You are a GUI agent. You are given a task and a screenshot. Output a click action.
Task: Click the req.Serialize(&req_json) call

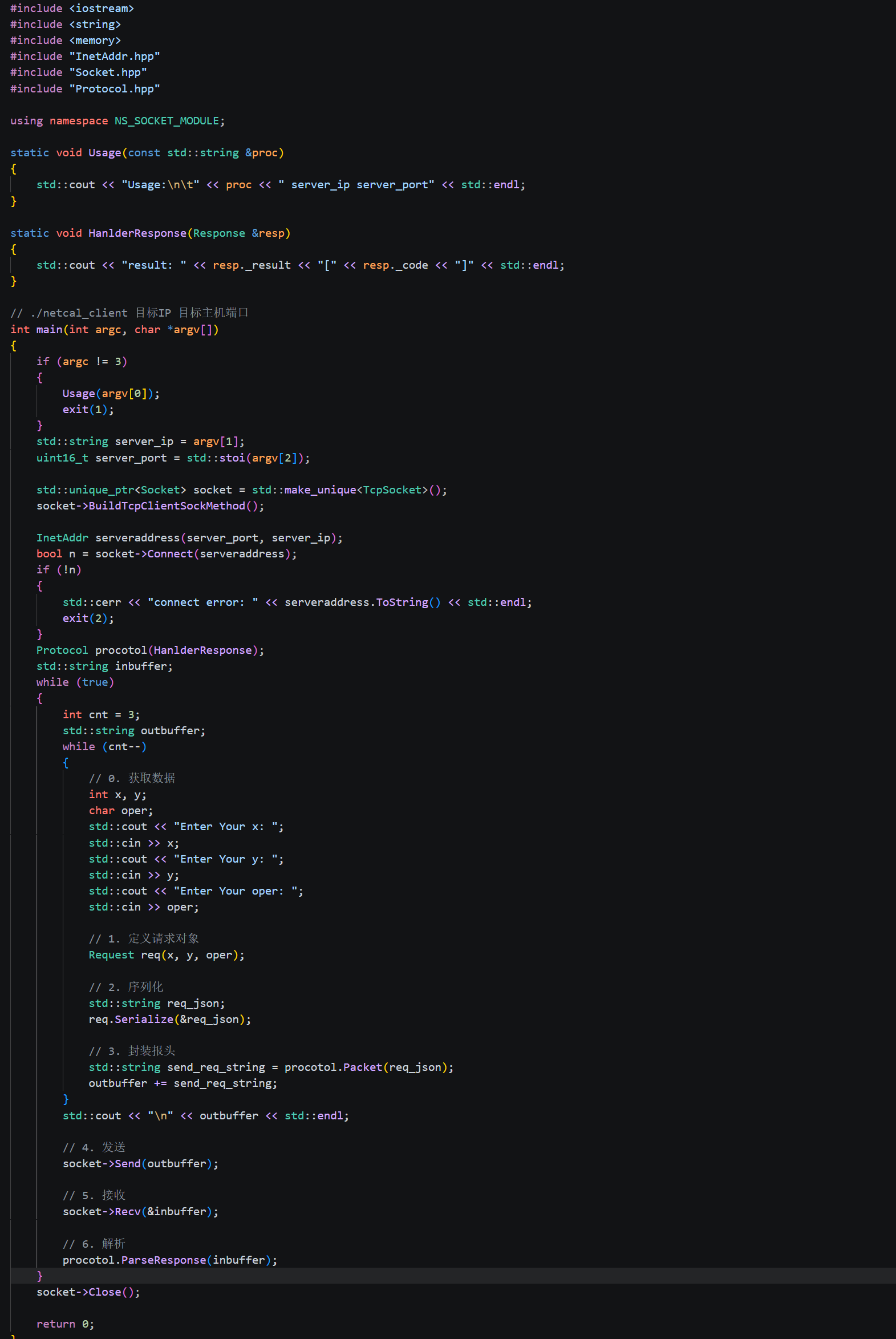[170, 1019]
